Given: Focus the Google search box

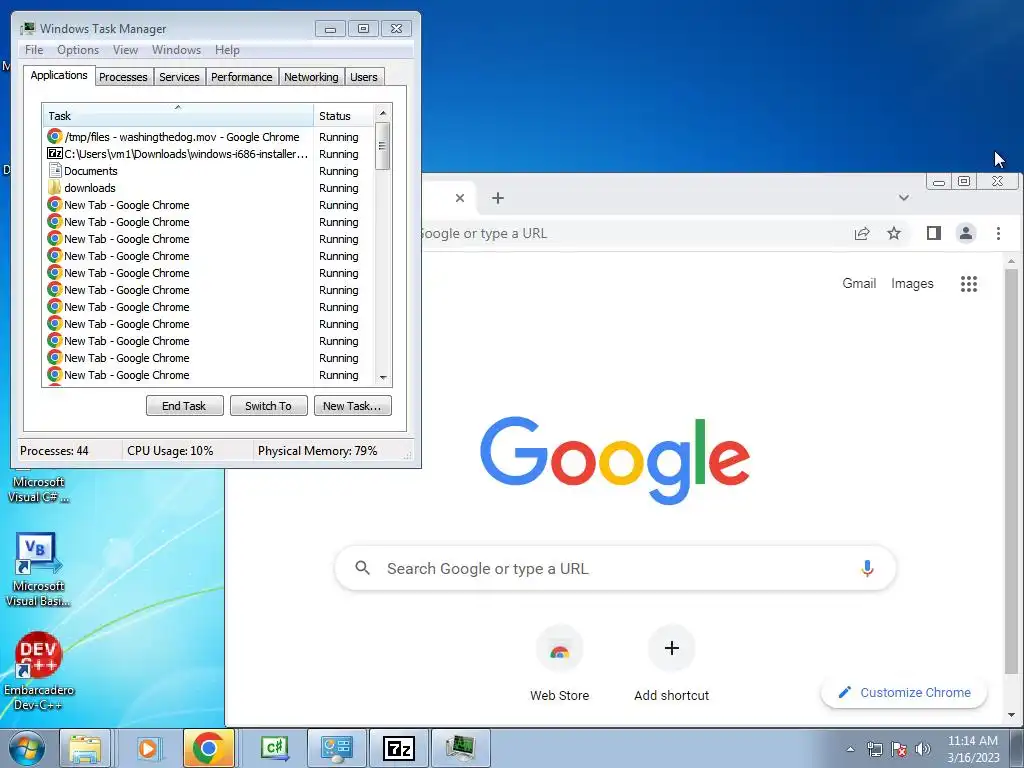Looking at the screenshot, I should (615, 568).
